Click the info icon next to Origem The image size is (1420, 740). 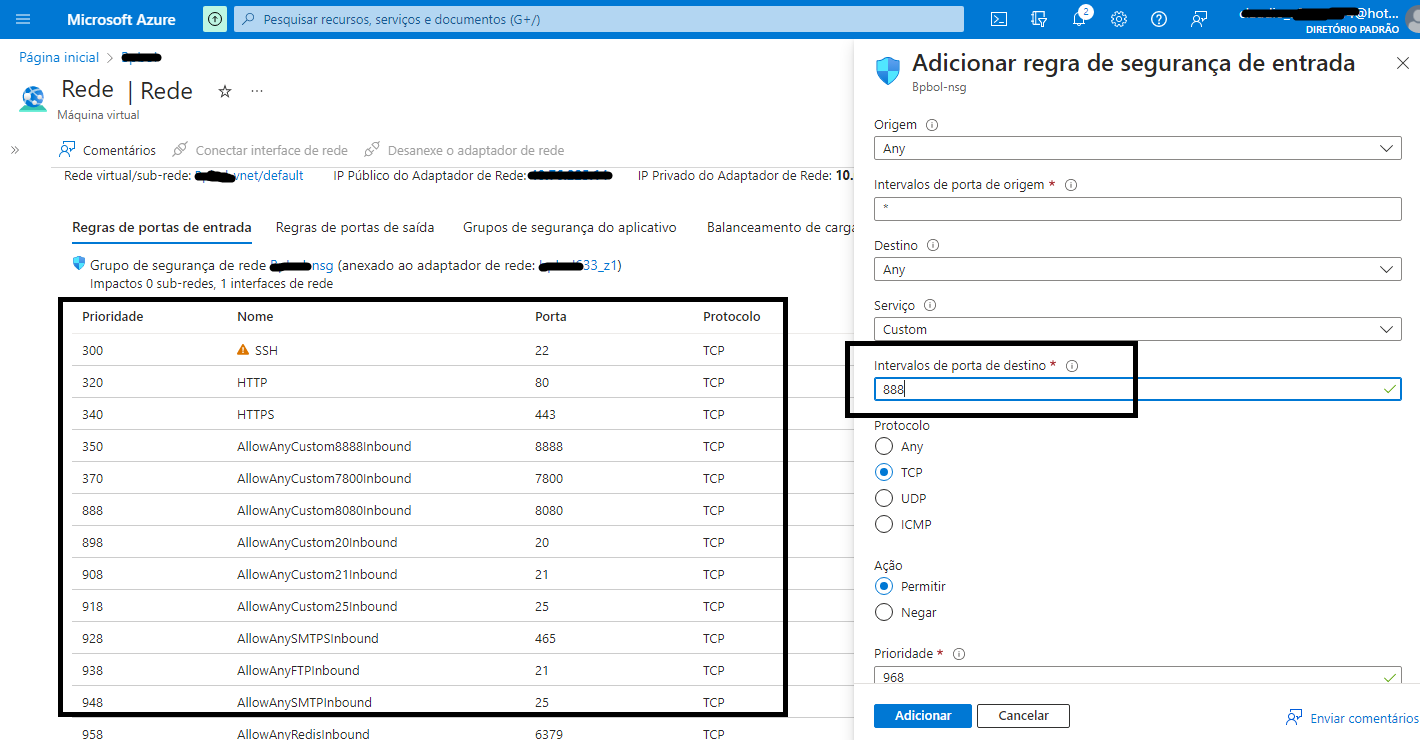(932, 125)
